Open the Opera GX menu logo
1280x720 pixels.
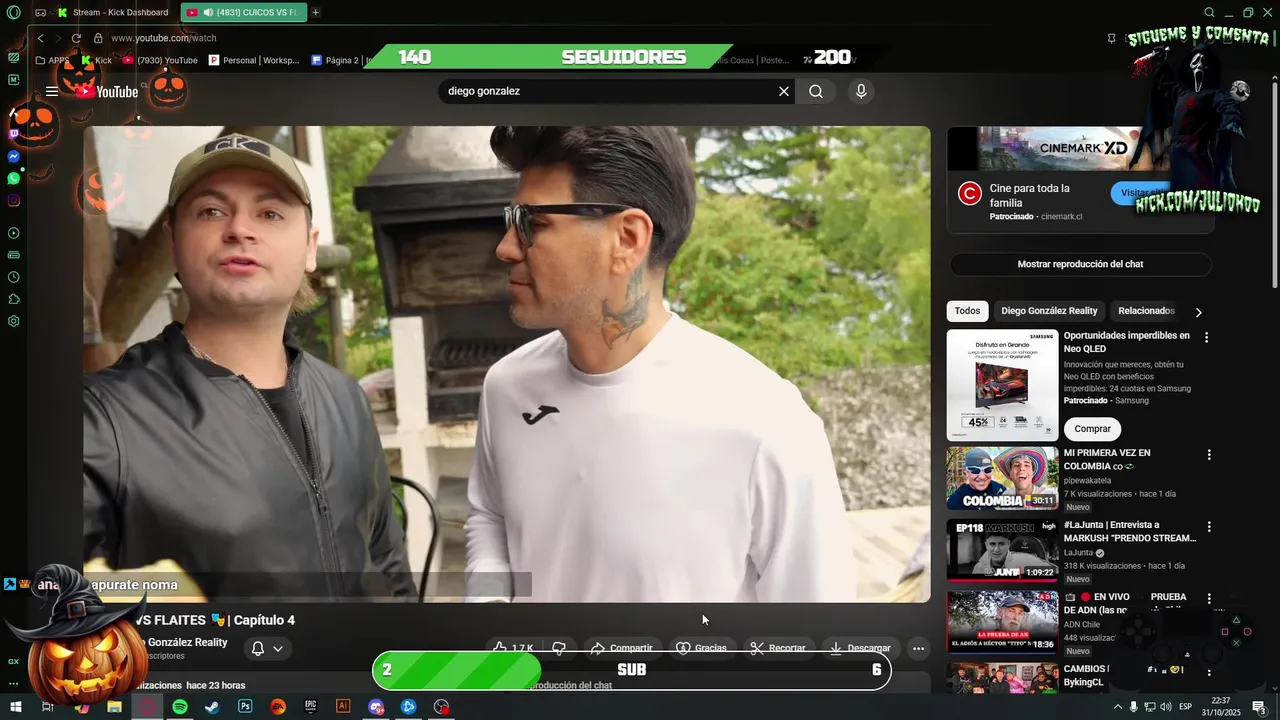tap(13, 12)
